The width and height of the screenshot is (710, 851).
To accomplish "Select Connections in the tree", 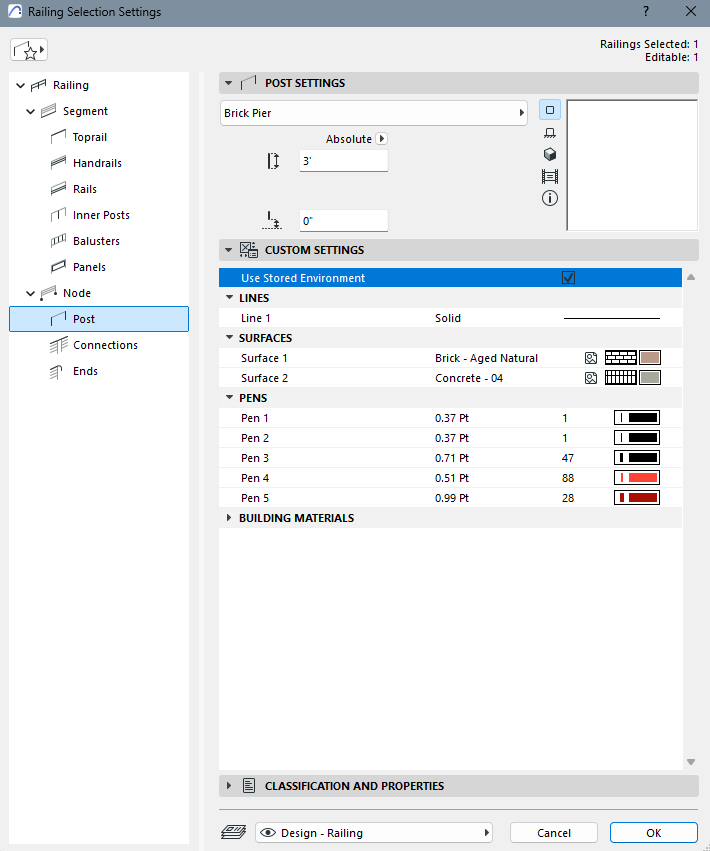I will pyautogui.click(x=105, y=345).
